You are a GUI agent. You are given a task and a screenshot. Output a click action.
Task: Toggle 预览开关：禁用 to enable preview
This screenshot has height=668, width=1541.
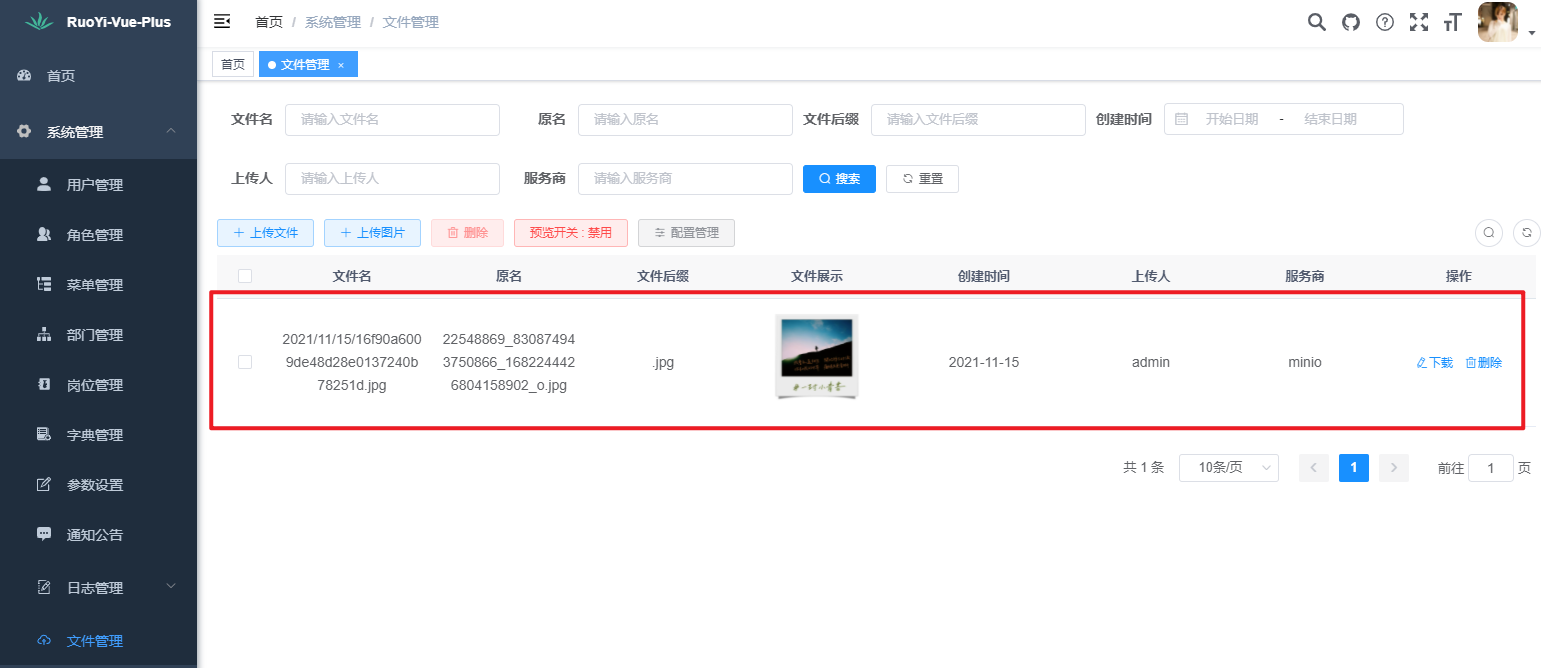570,232
